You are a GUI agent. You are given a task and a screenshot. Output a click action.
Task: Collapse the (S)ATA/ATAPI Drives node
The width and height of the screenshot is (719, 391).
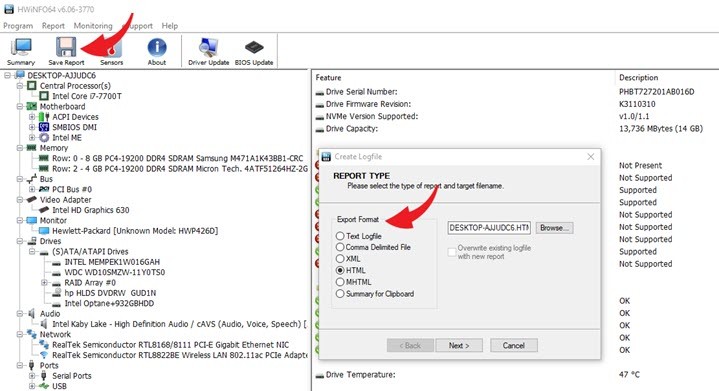[x=32, y=251]
